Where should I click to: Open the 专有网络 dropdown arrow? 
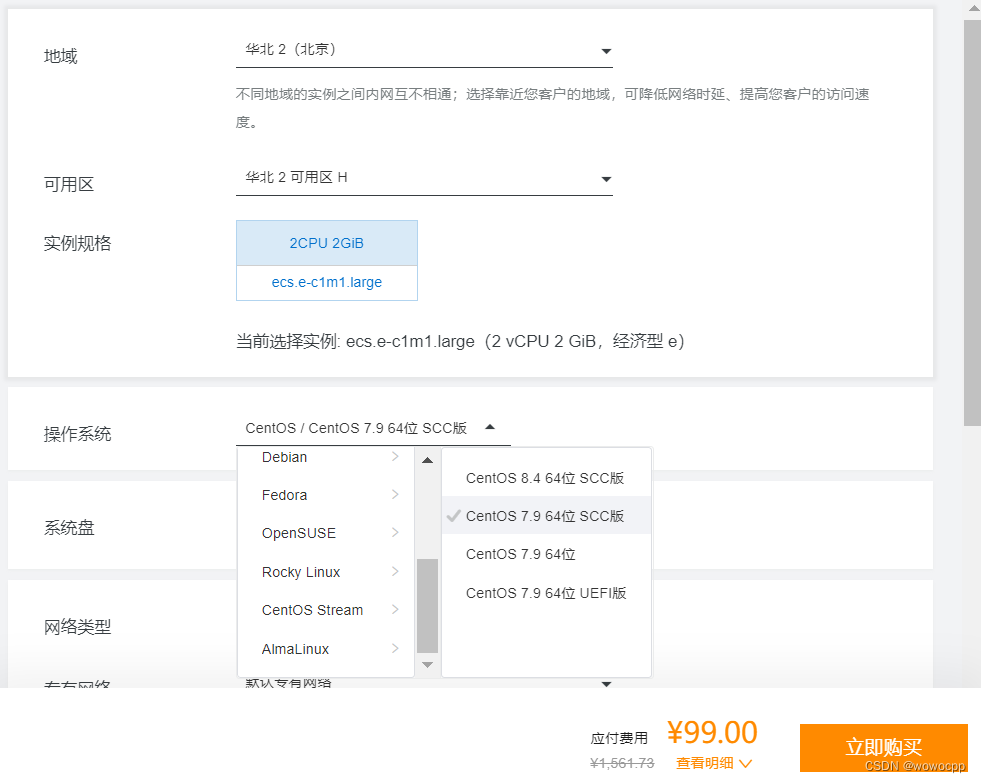pyautogui.click(x=606, y=684)
